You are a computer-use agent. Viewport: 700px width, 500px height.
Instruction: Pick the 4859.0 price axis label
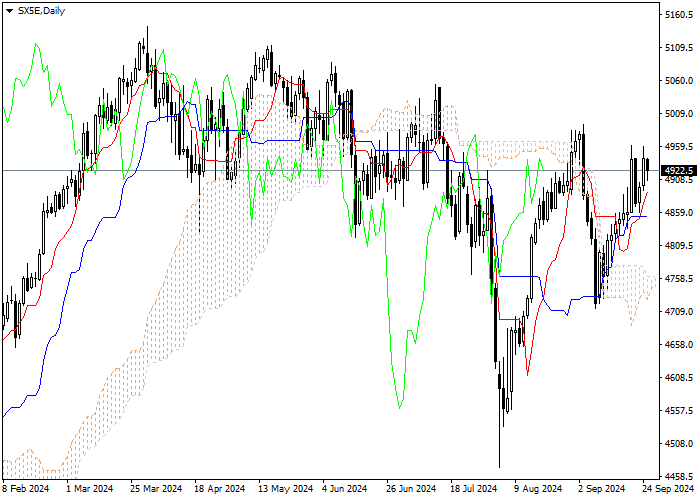coord(679,213)
